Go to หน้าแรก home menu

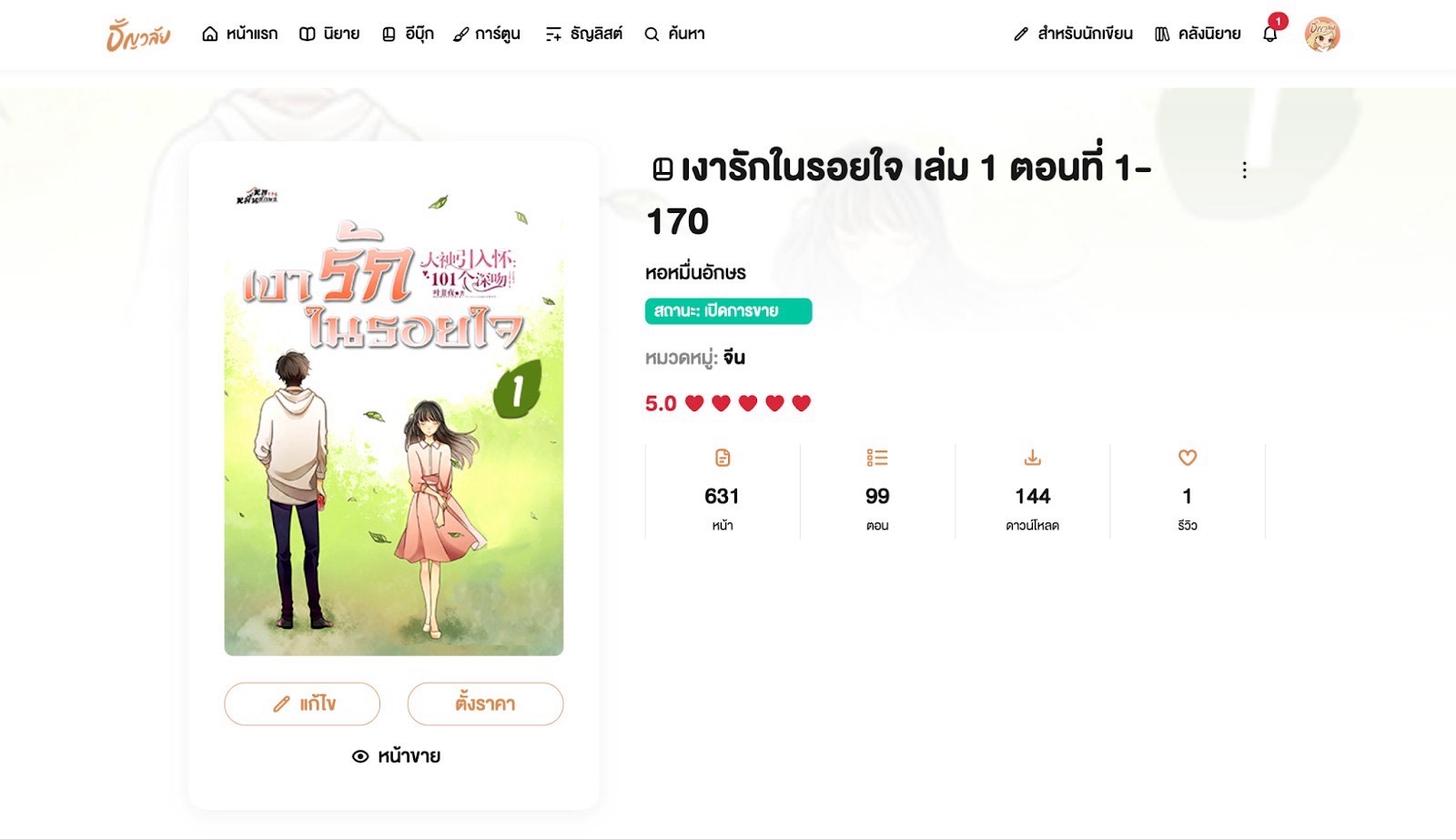[x=239, y=34]
